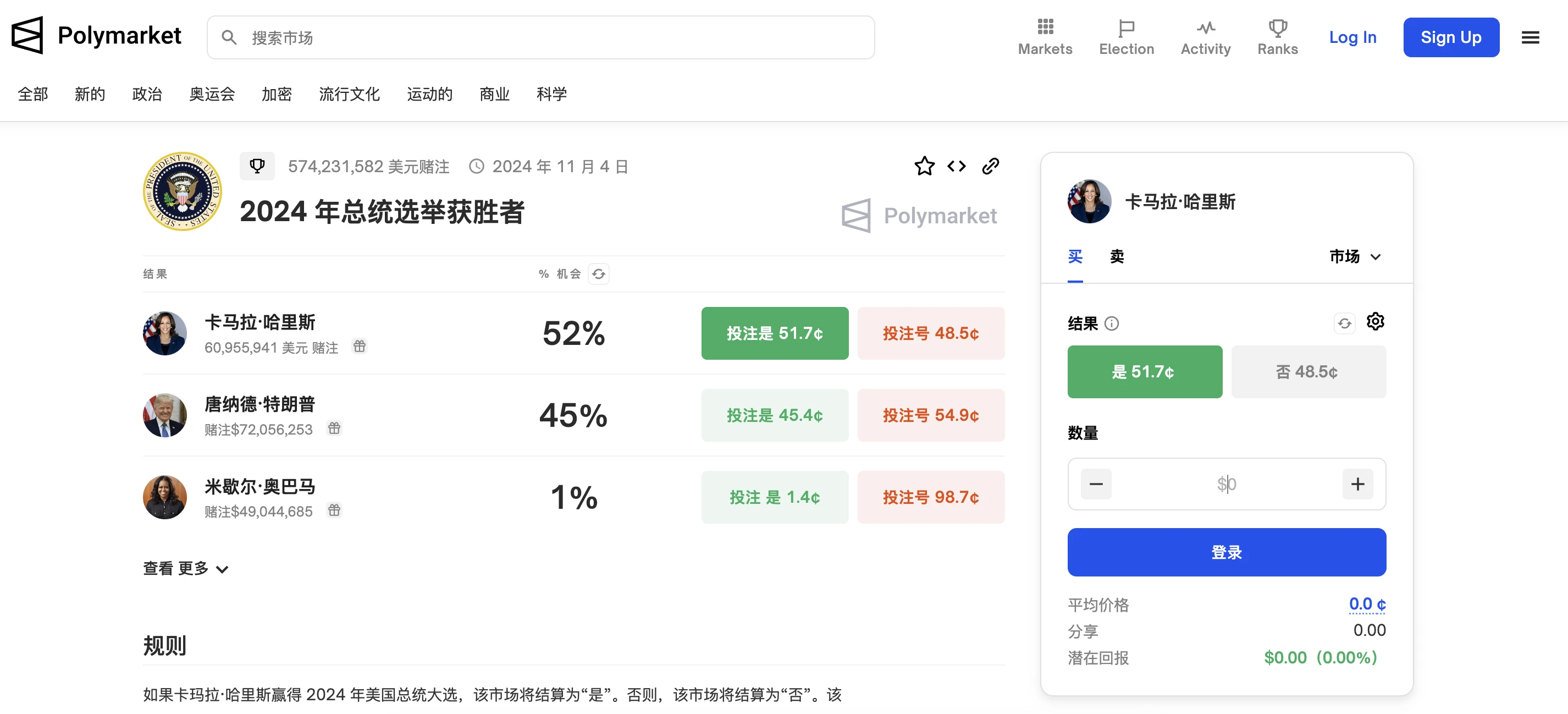Click the Sign Up button
1568x714 pixels.
[1451, 37]
